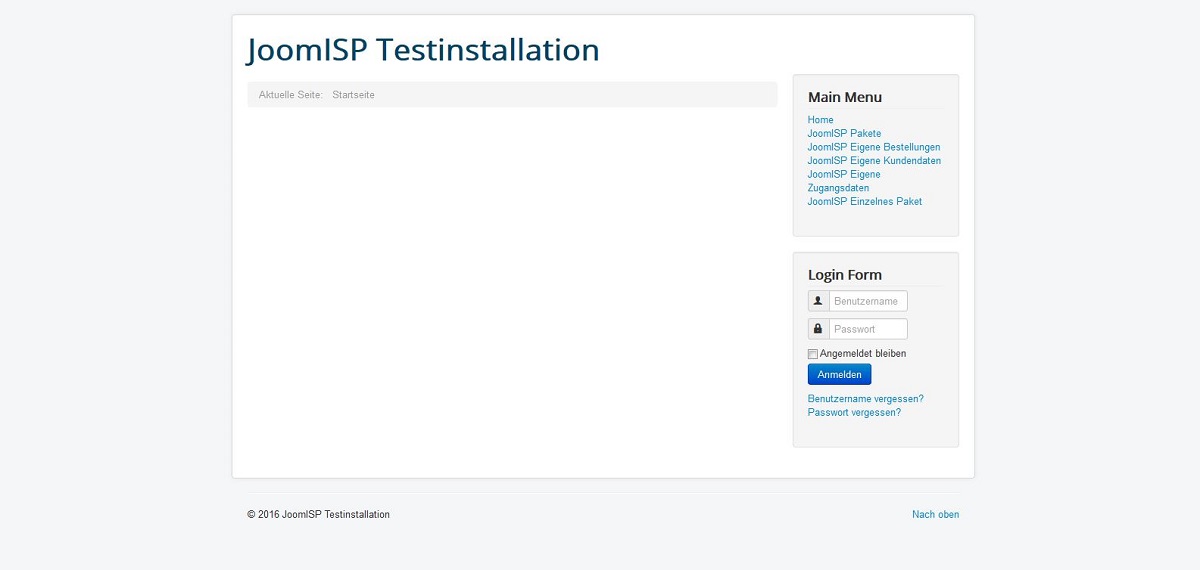1200x570 pixels.
Task: Click the Startseite breadcrumb entry
Action: click(x=354, y=95)
